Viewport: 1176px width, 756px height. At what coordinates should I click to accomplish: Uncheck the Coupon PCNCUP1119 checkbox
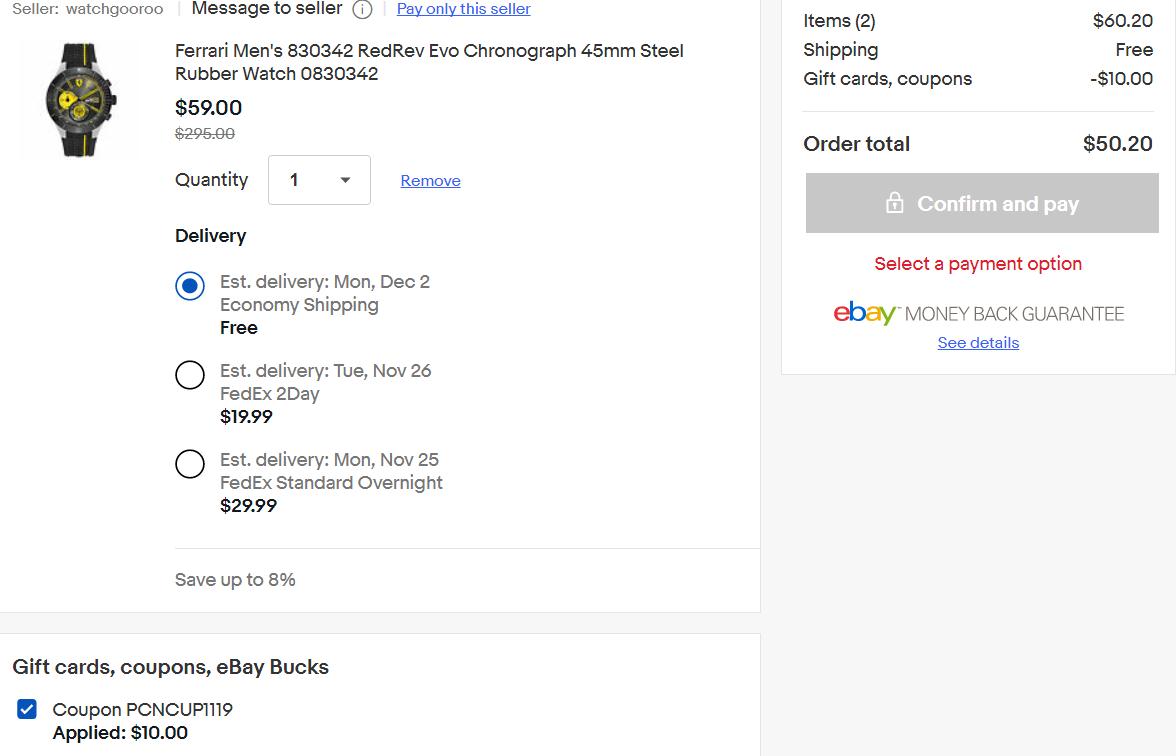point(27,709)
